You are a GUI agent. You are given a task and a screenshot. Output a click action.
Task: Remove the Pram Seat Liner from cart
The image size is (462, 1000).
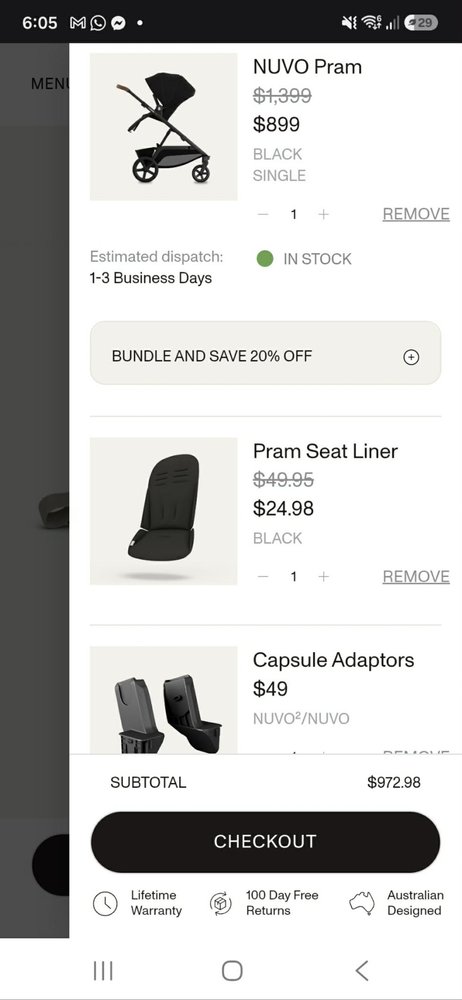tap(416, 577)
